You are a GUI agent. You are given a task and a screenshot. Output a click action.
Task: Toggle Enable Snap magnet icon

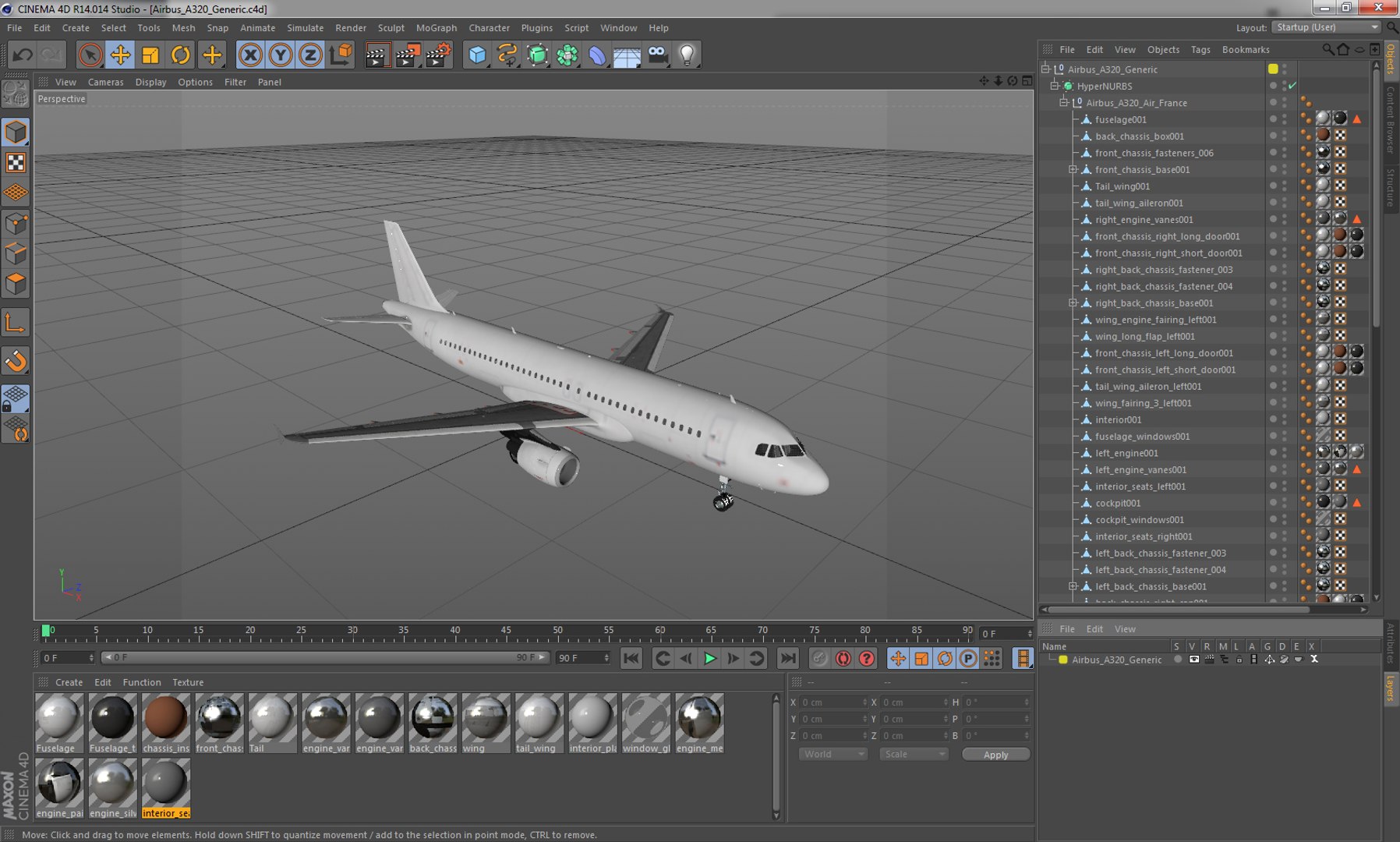(16, 361)
